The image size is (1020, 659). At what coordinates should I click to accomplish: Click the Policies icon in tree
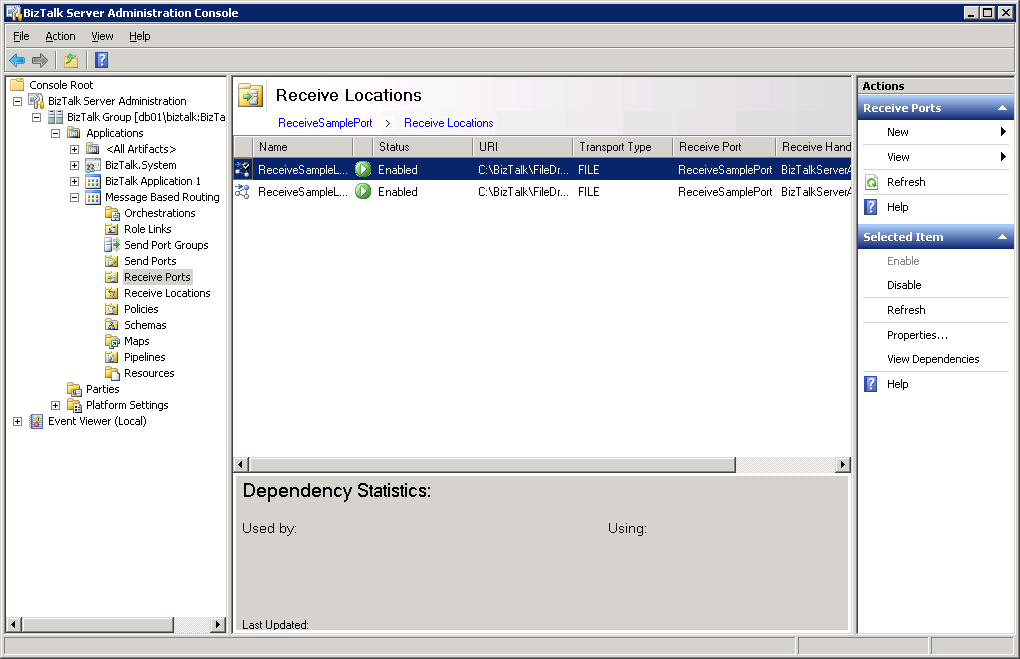pos(112,309)
